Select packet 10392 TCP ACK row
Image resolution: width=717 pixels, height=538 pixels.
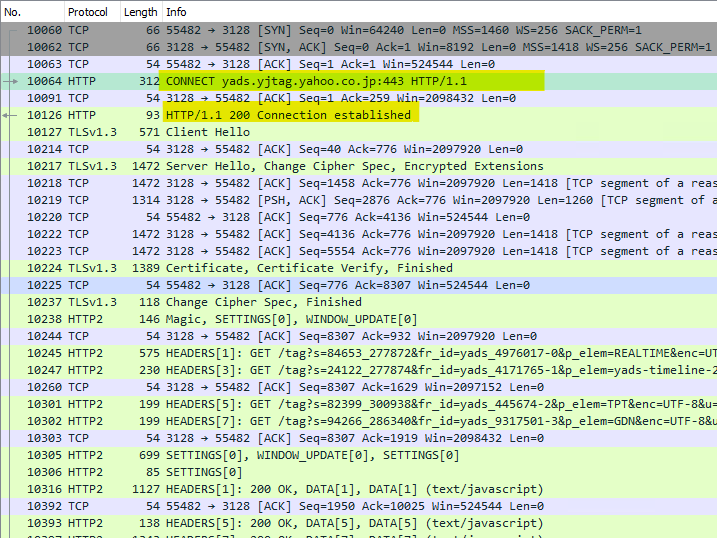click(358, 506)
